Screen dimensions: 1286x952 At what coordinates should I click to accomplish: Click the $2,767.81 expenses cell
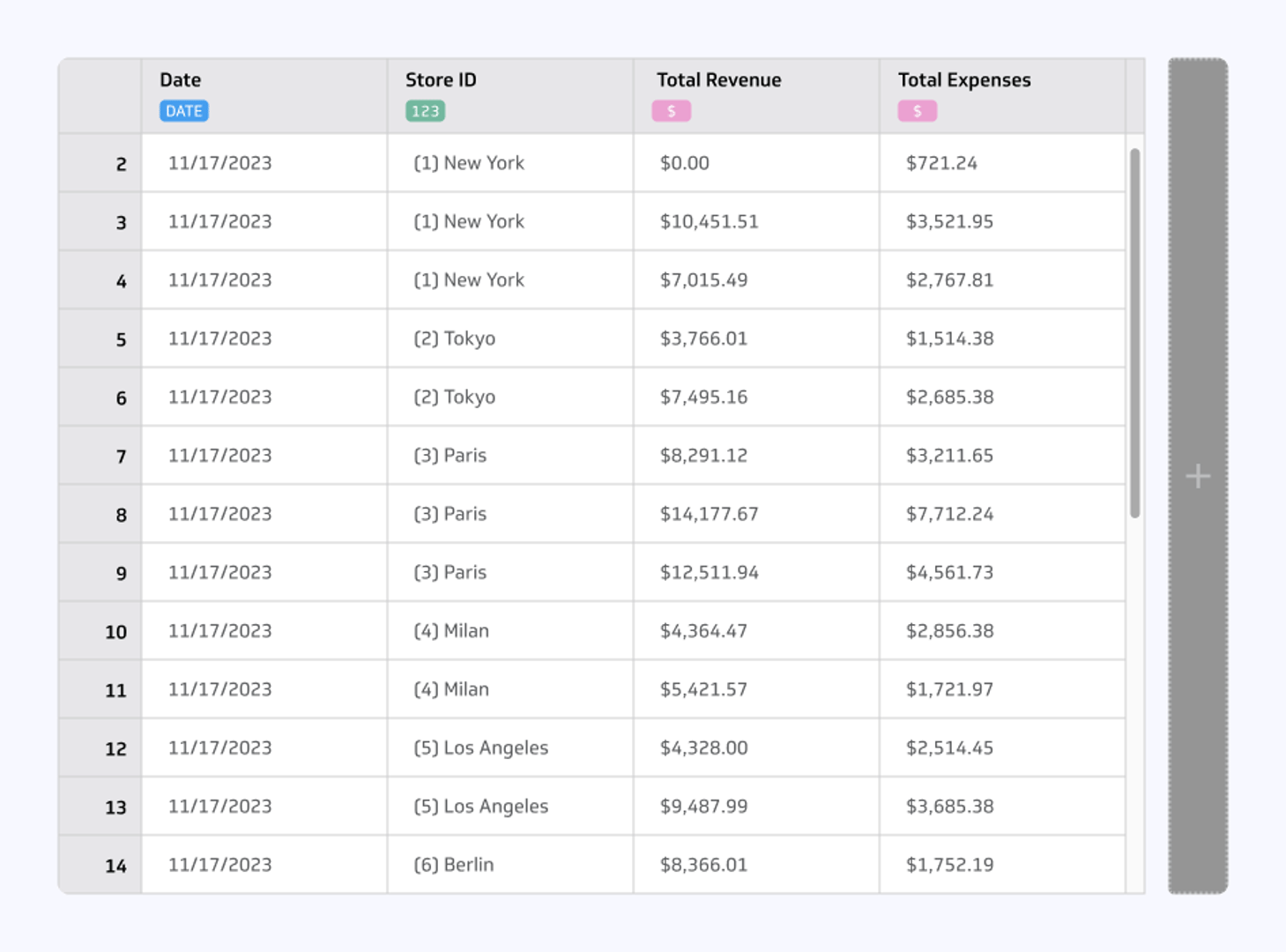coord(1002,280)
